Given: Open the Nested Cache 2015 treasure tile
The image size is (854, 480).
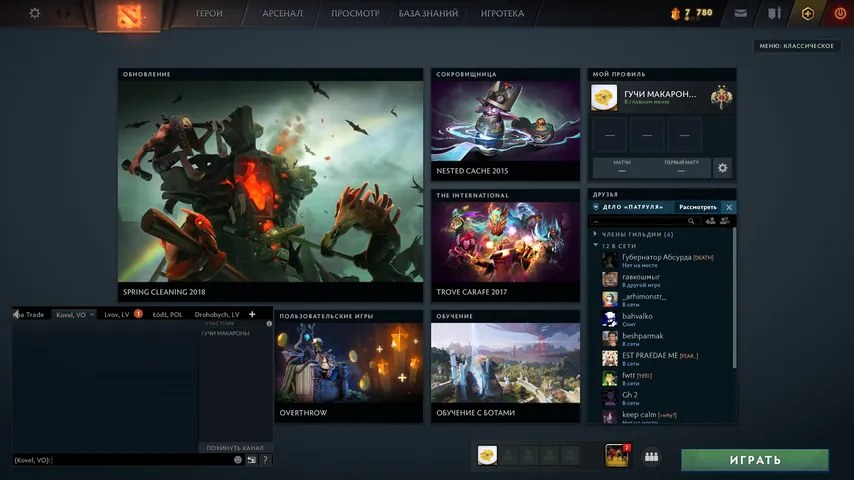Looking at the screenshot, I should point(505,124).
